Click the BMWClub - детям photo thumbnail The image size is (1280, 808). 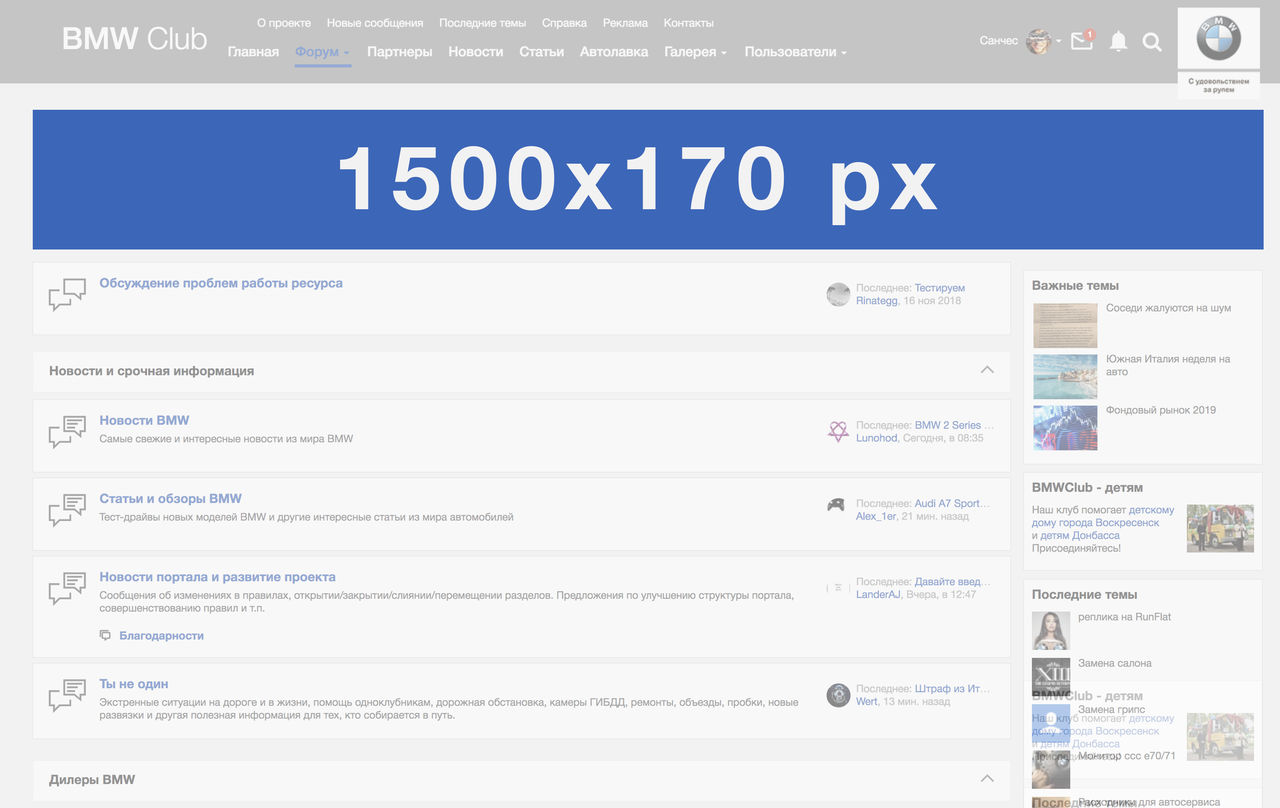1220,528
